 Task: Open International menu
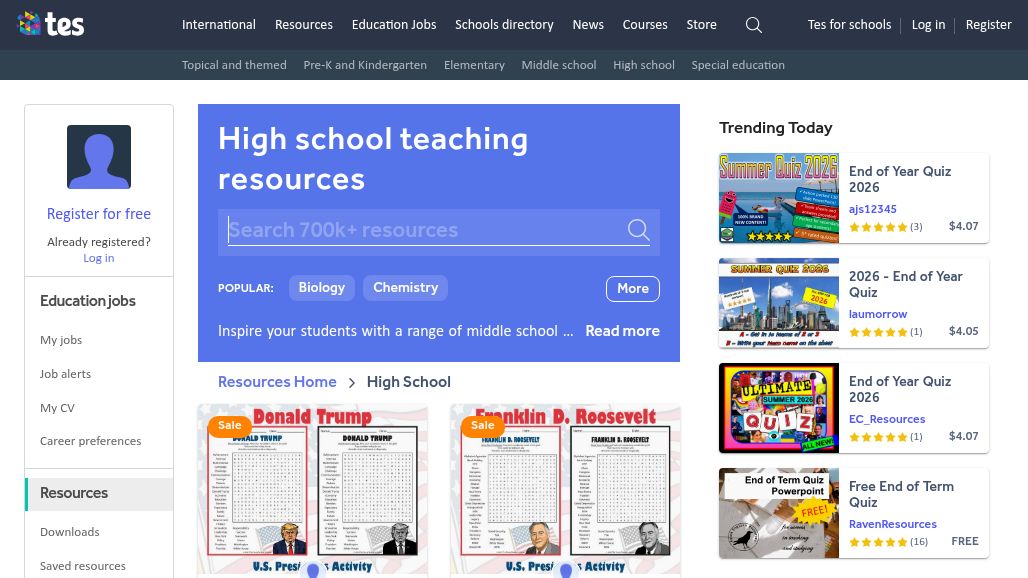[x=219, y=25]
